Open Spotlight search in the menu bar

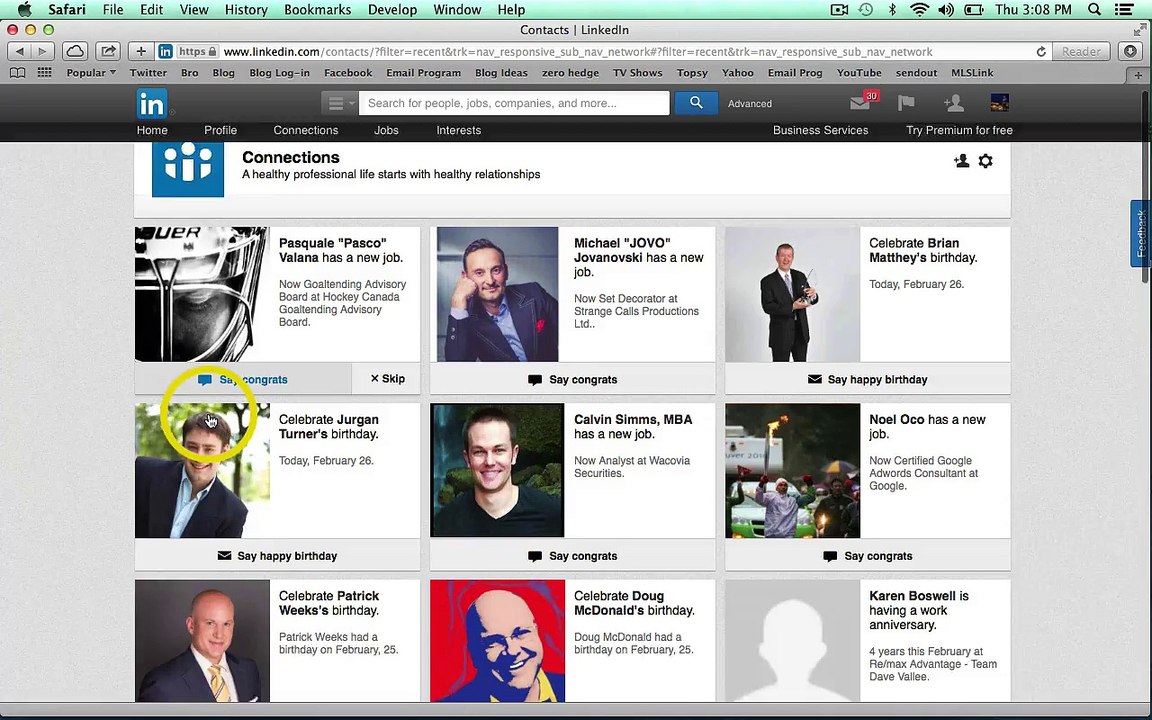[1095, 10]
